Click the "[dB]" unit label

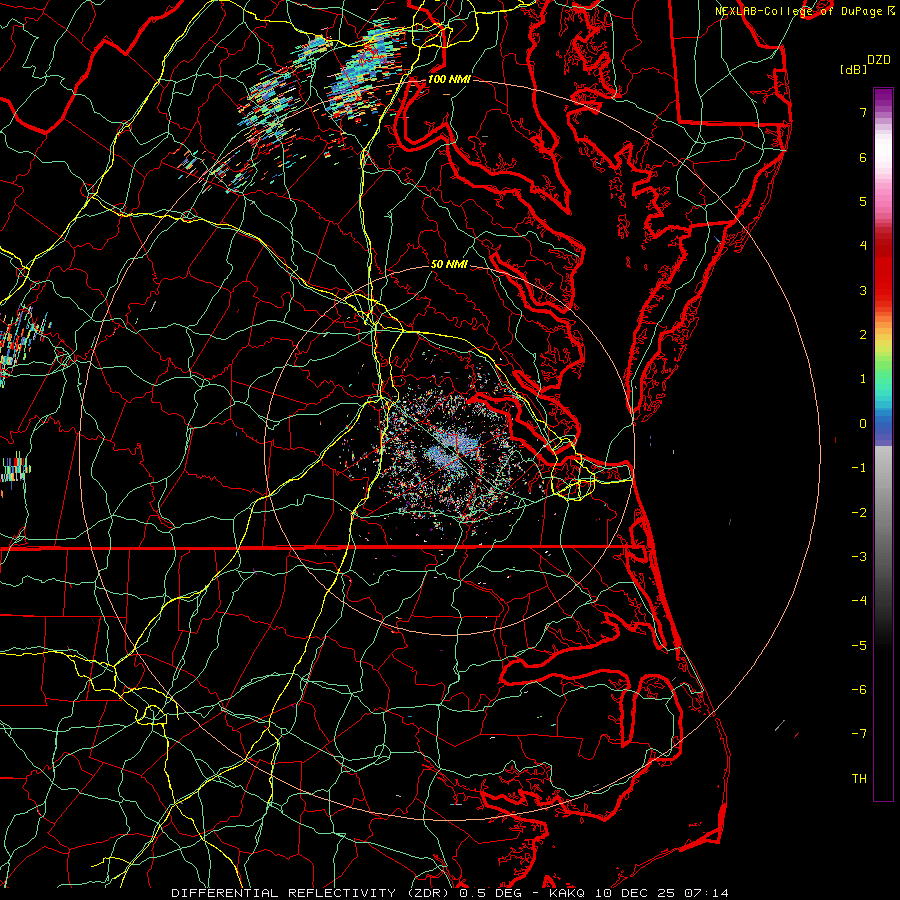click(853, 69)
